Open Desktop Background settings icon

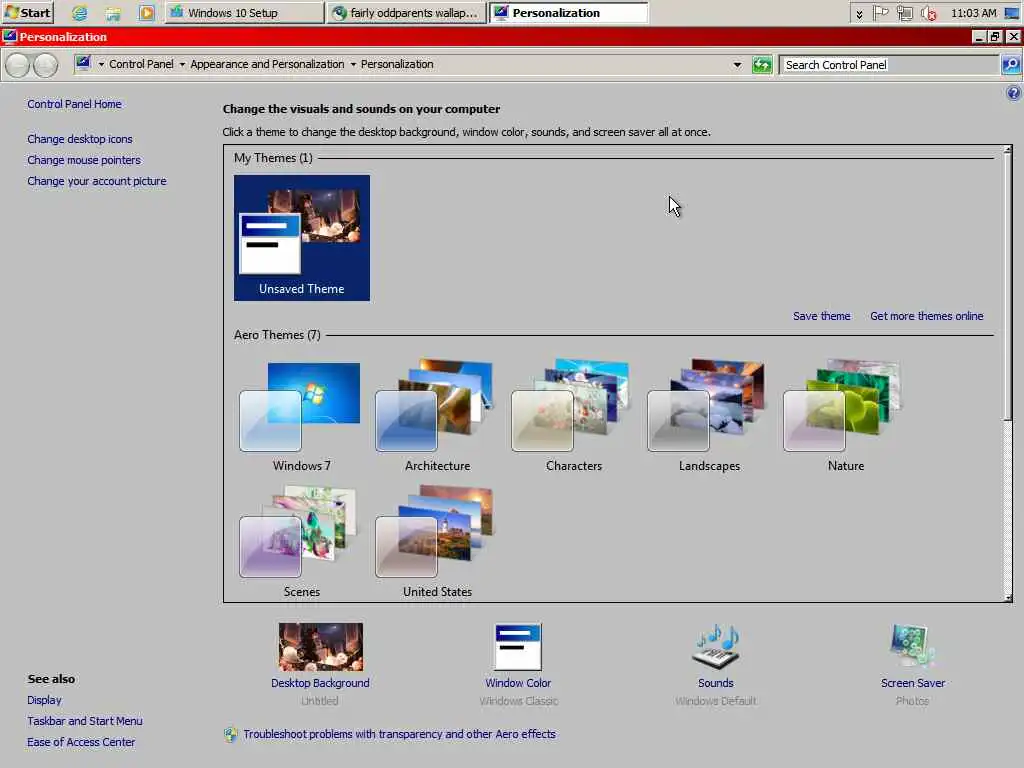pos(321,647)
